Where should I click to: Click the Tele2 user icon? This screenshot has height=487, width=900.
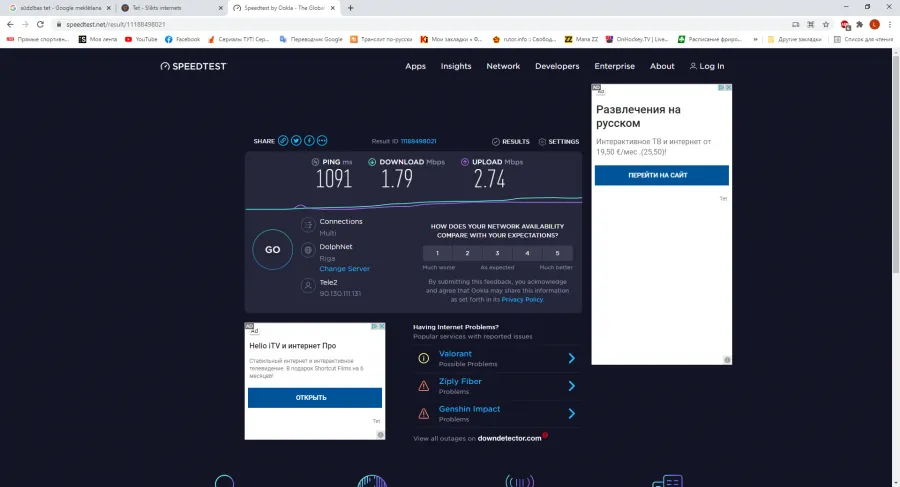coord(308,285)
